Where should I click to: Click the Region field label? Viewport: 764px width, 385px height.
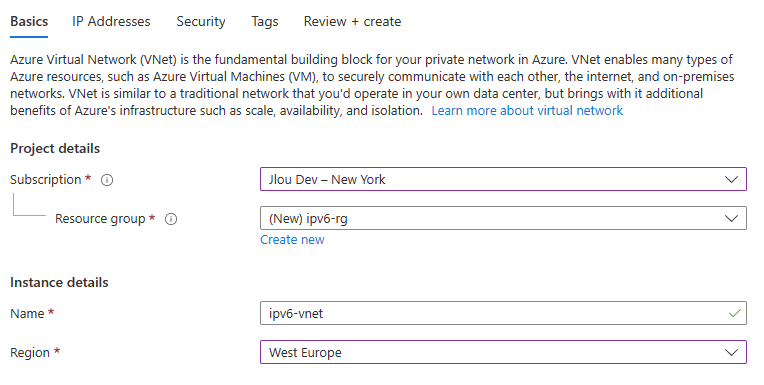click(30, 352)
